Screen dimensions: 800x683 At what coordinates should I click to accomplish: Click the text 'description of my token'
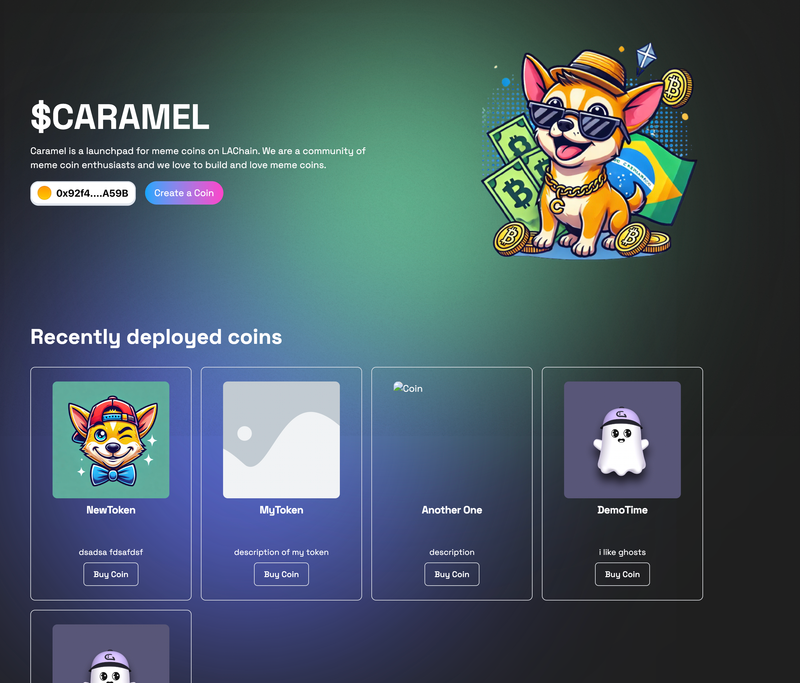pos(281,552)
